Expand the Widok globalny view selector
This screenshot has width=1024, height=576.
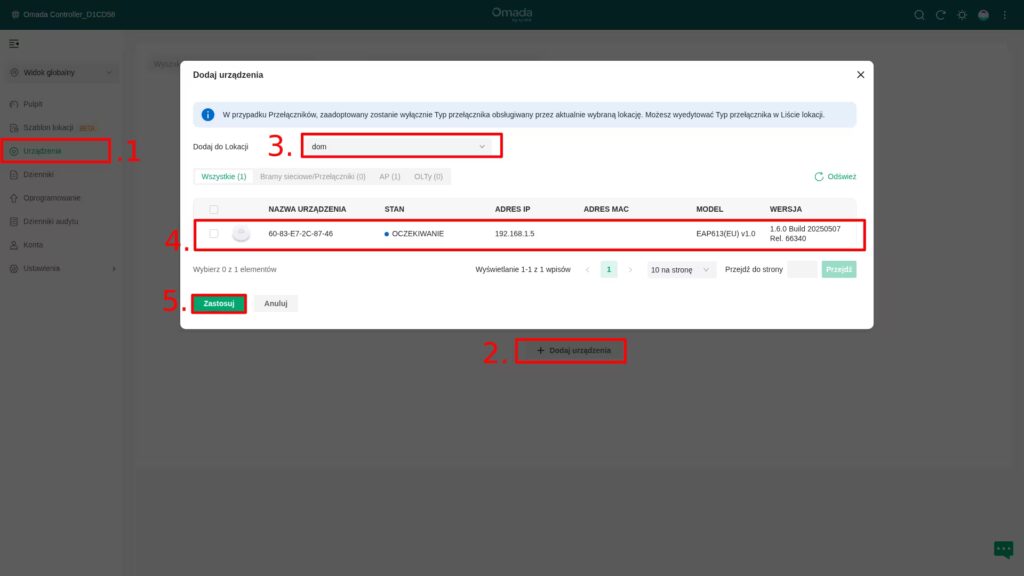pos(62,72)
